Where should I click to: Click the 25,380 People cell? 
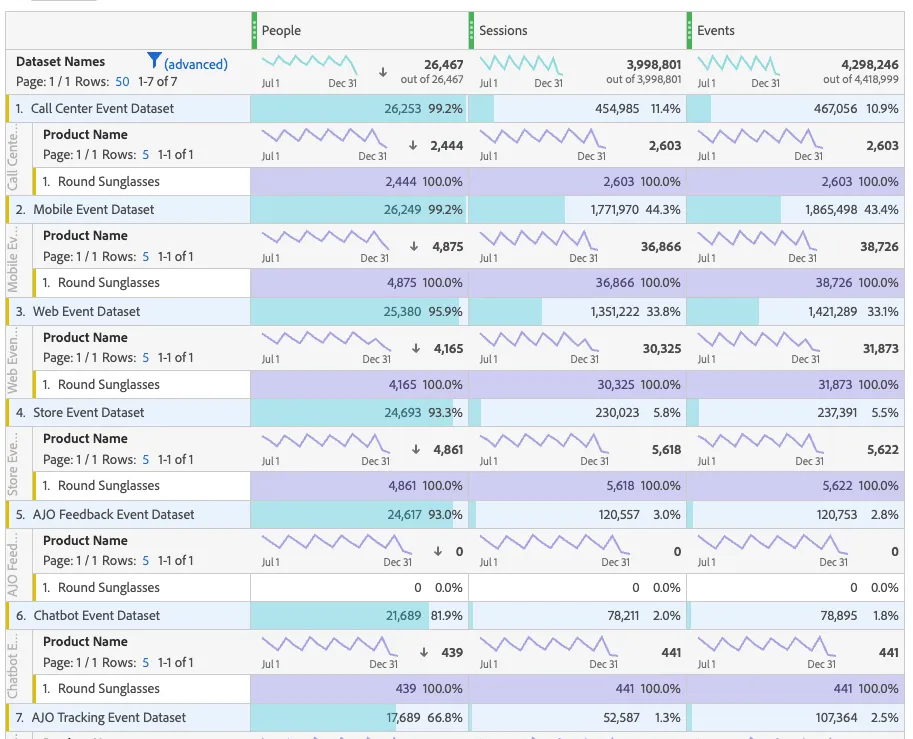(x=359, y=312)
